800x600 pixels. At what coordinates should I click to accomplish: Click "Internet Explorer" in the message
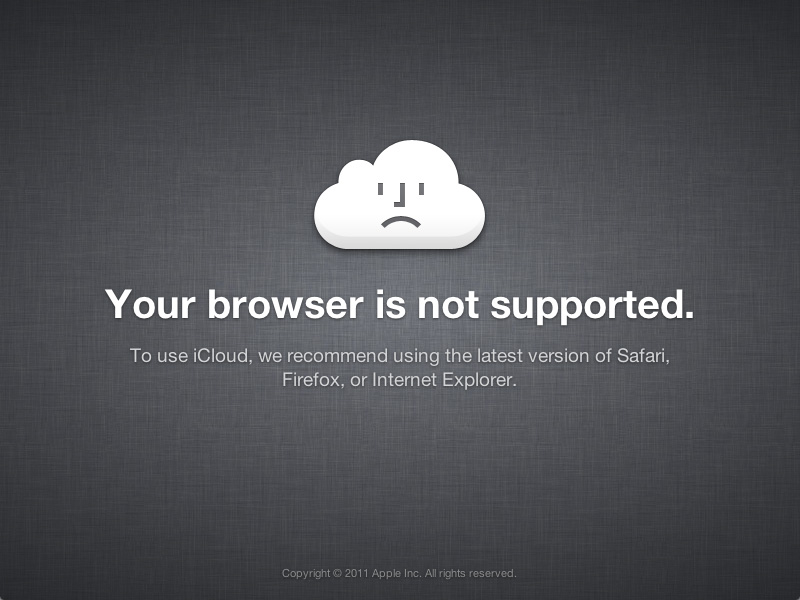(x=444, y=380)
